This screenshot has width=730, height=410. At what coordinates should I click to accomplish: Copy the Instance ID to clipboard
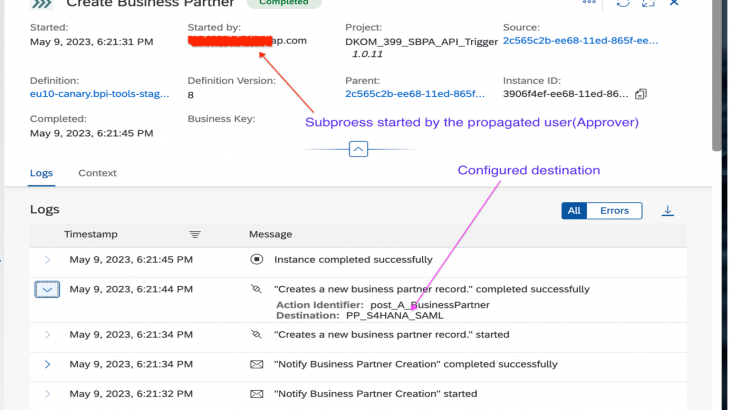tap(641, 94)
